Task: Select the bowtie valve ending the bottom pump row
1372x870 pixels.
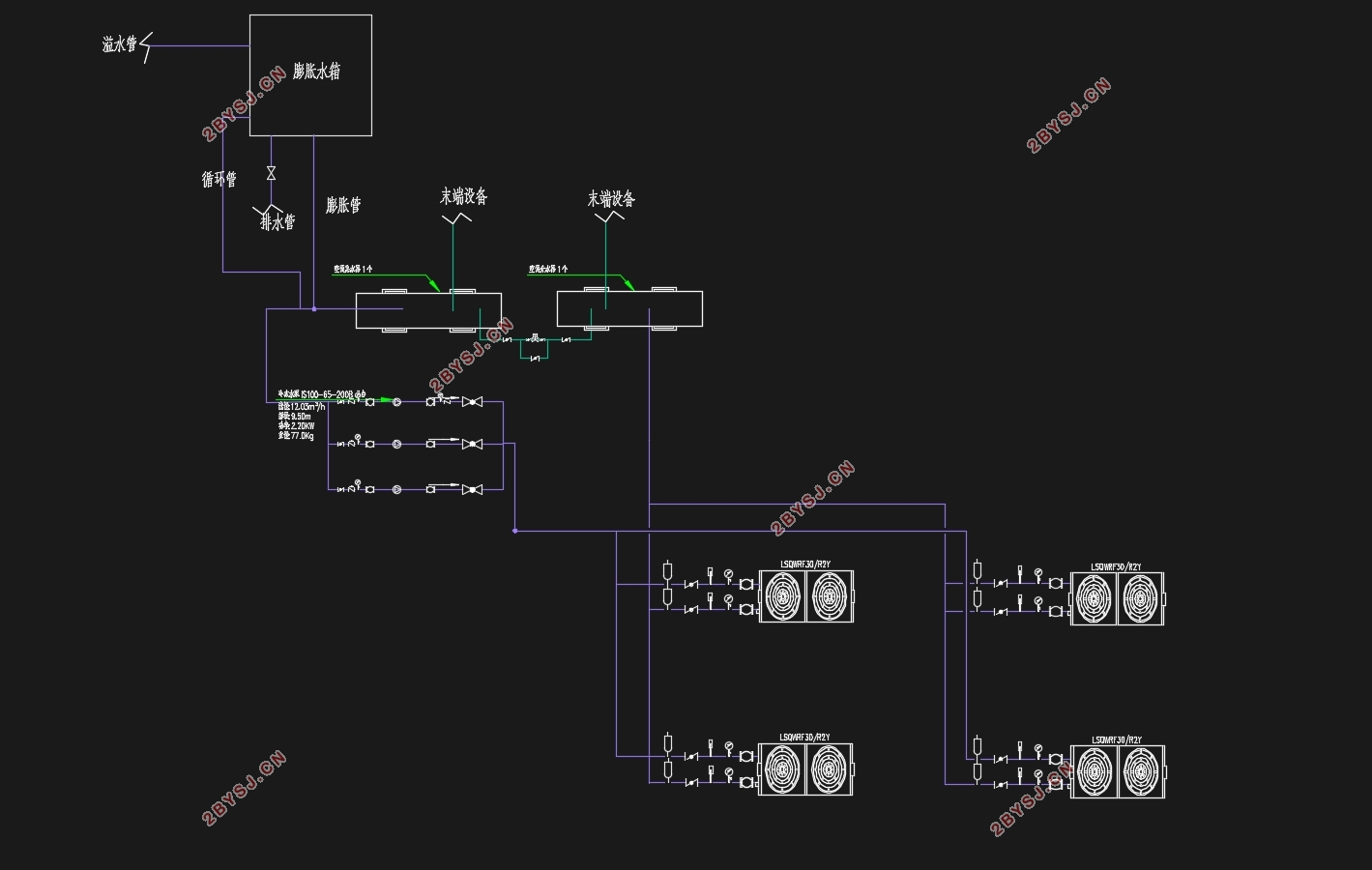Action: 472,489
